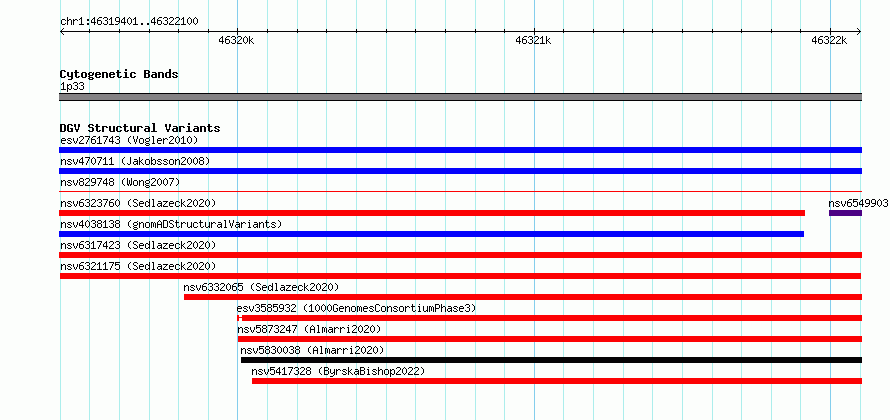Open the nsv5417328 (ByrskaBishop2022) label
Image resolution: width=890 pixels, height=420 pixels.
[x=338, y=371]
